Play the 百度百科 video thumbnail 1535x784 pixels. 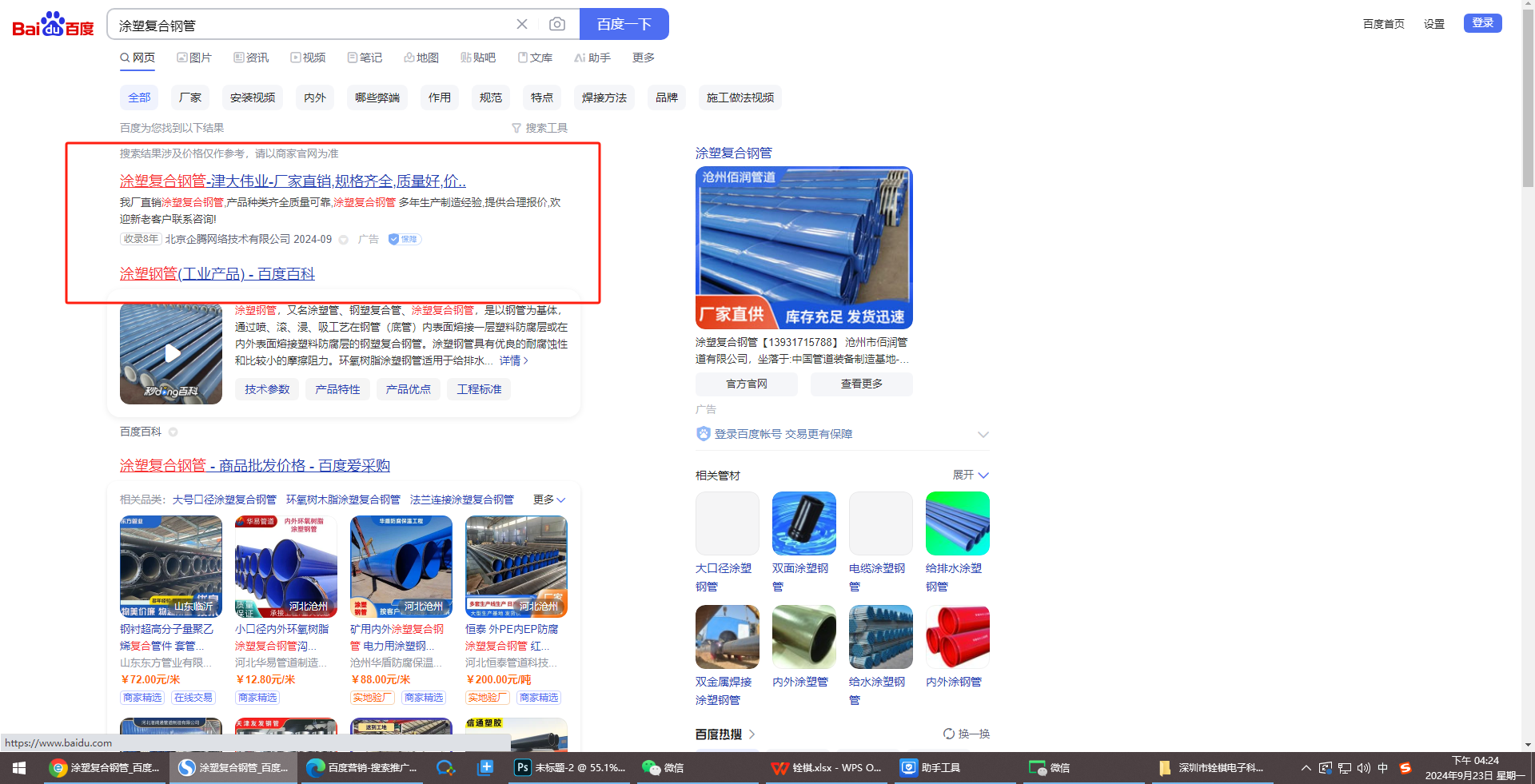pos(171,353)
